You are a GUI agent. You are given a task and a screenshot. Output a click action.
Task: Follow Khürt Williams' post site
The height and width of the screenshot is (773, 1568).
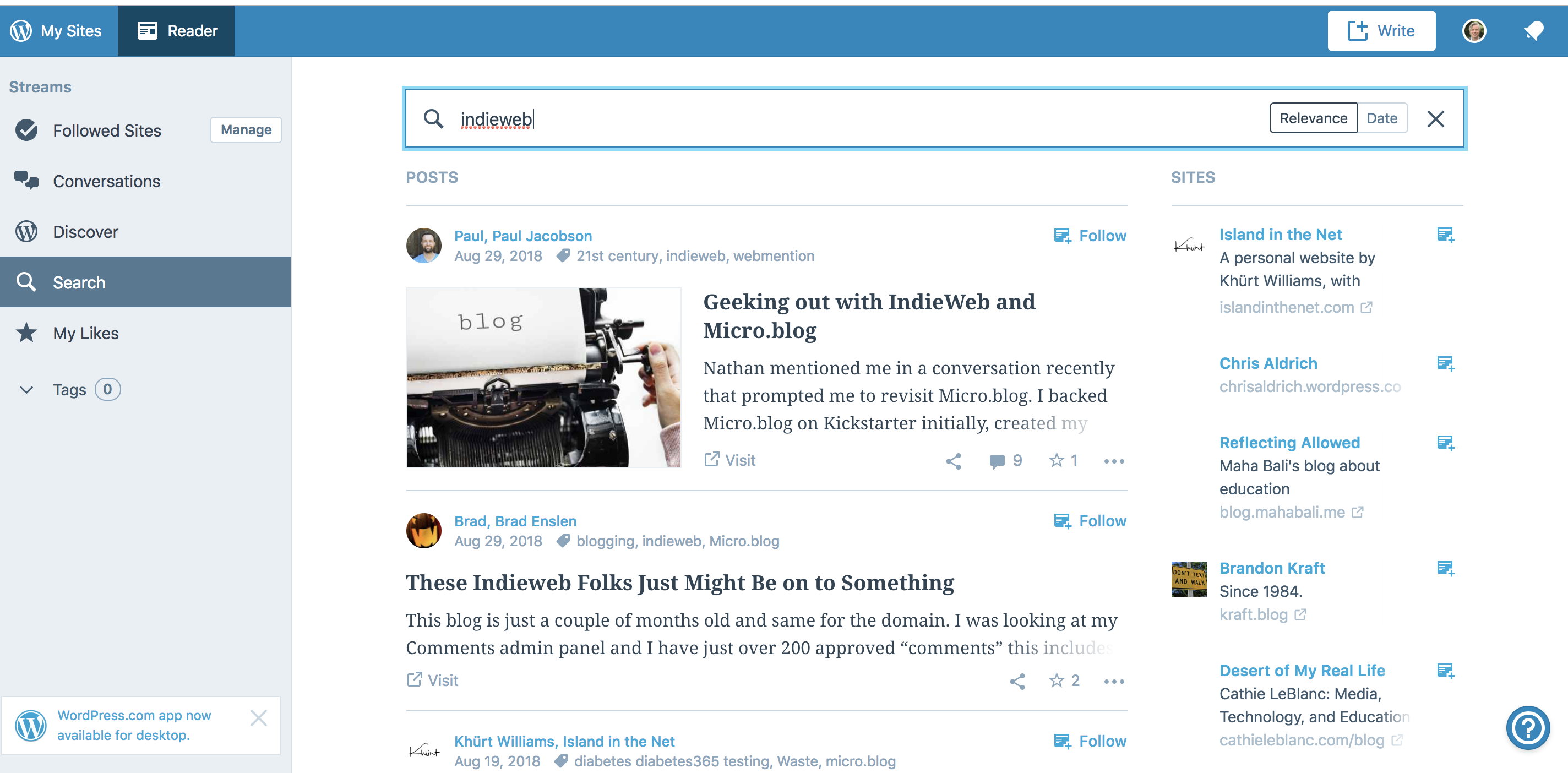pos(1090,742)
